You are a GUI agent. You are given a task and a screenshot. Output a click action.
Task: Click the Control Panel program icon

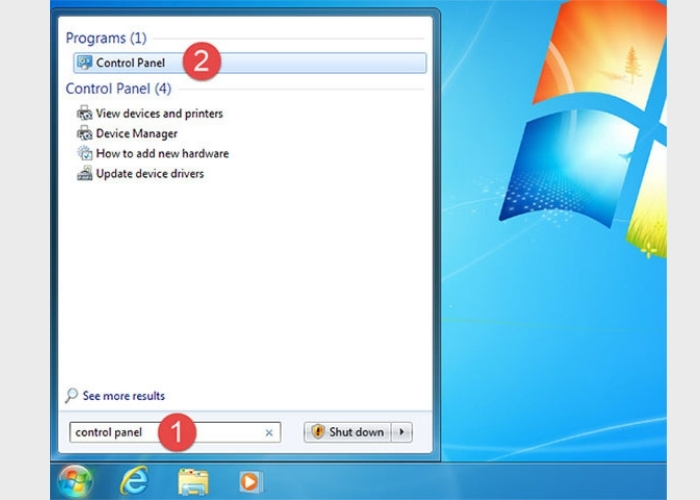[84, 63]
